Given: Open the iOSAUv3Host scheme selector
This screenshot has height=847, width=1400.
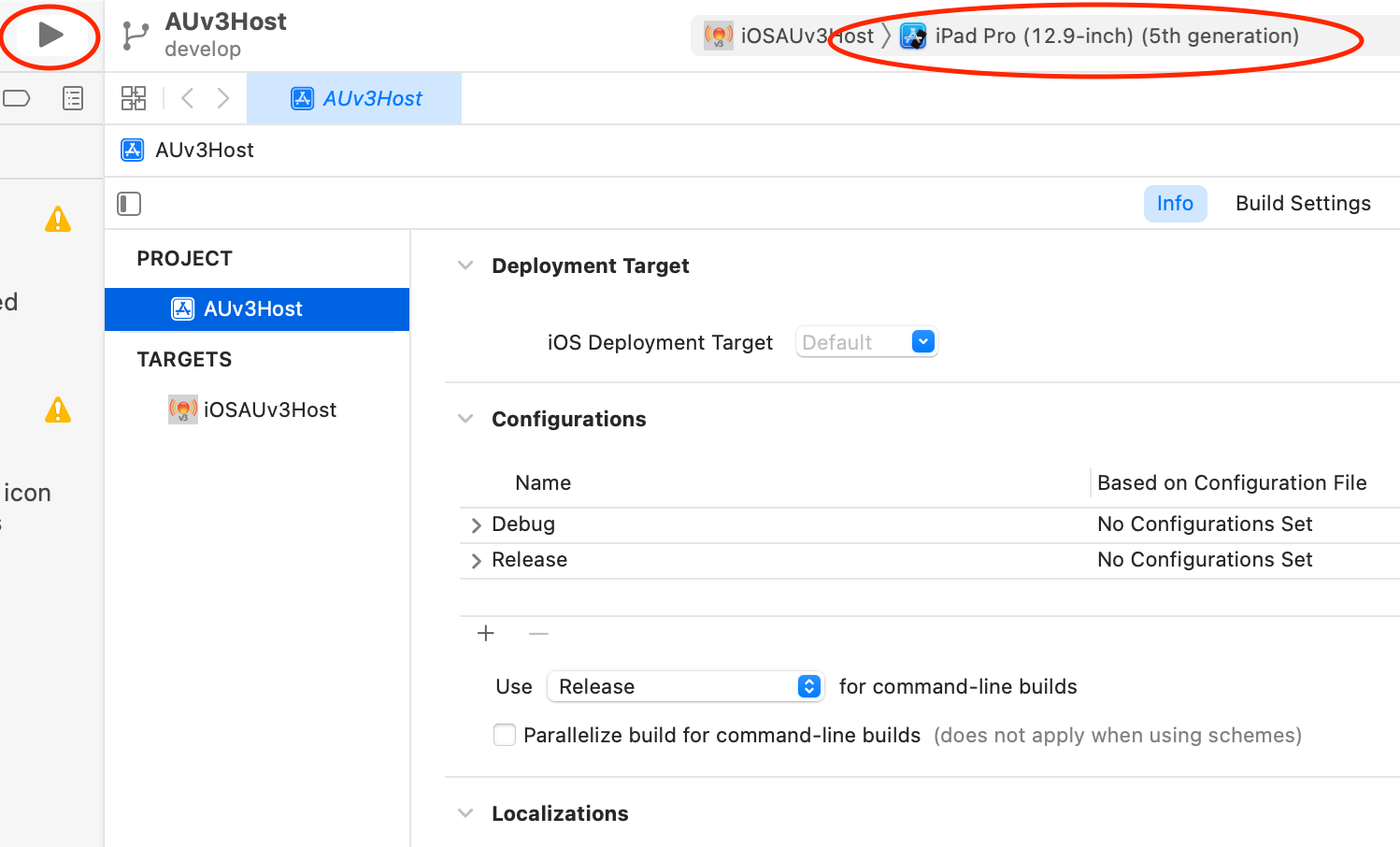Looking at the screenshot, I should click(x=790, y=36).
